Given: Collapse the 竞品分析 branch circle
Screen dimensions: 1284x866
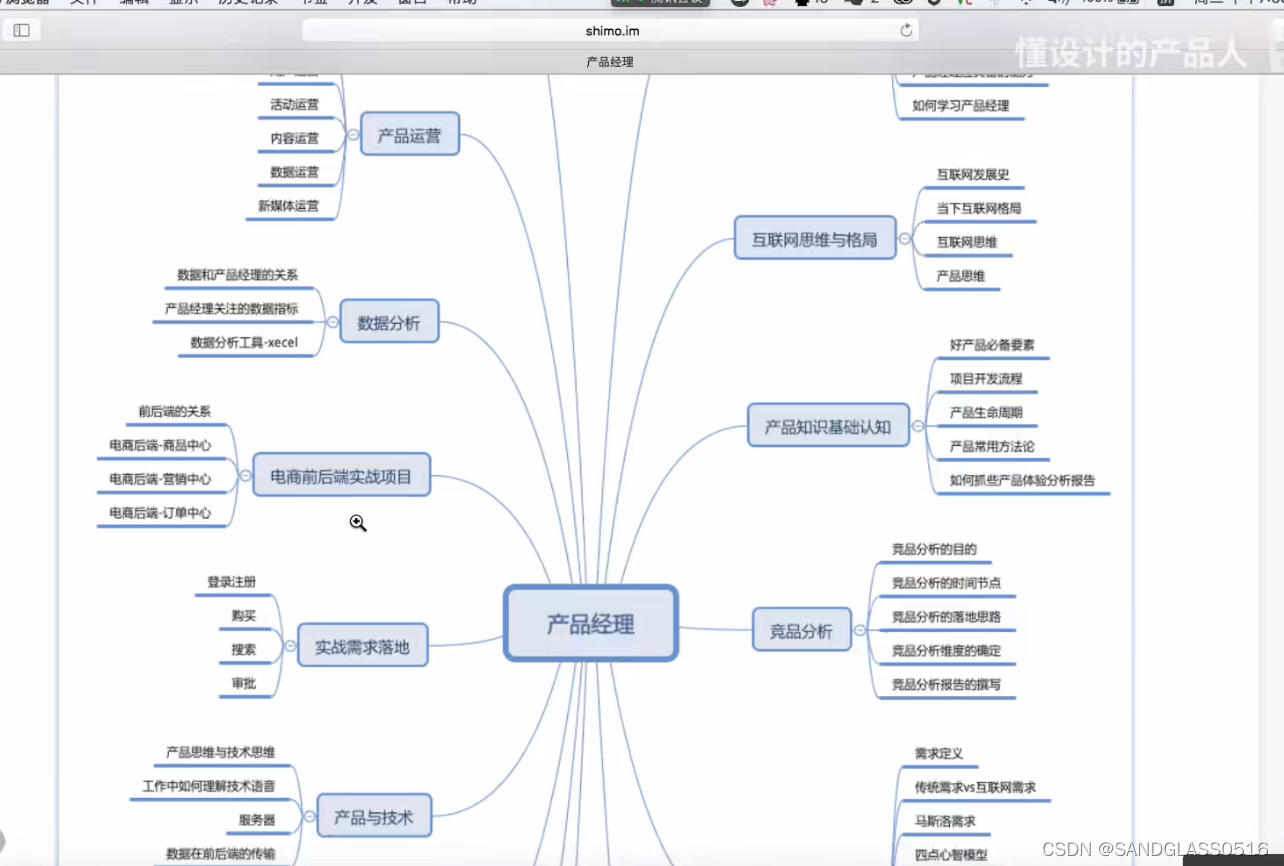Looking at the screenshot, I should pyautogui.click(x=859, y=631).
